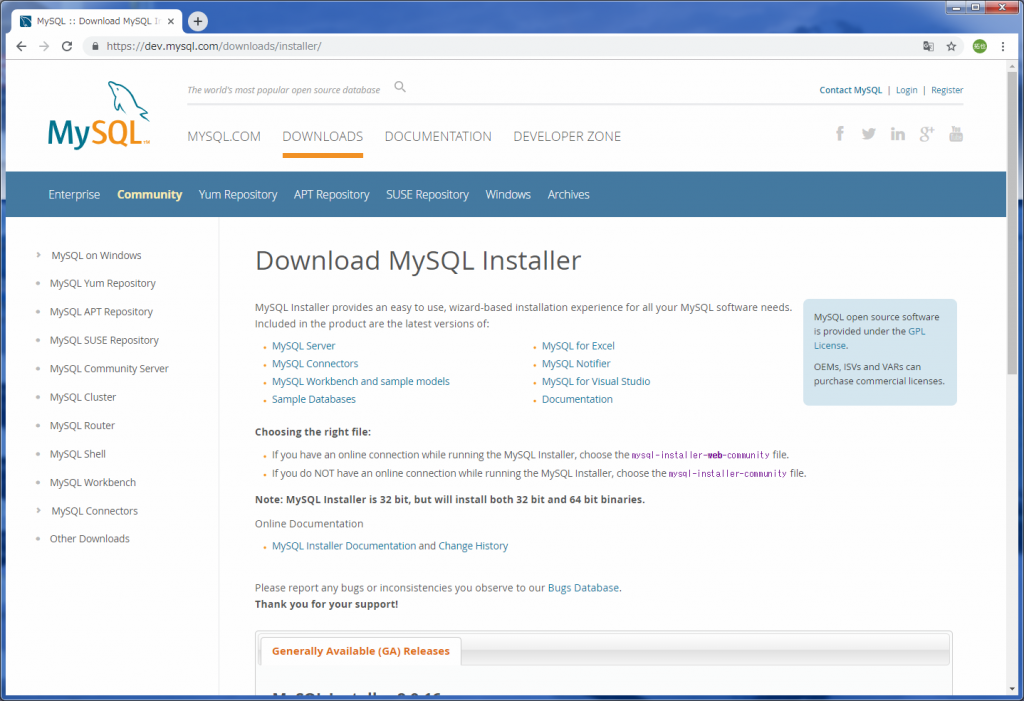Open Chrome three-dot menu
The width and height of the screenshot is (1024, 701).
[x=1002, y=46]
